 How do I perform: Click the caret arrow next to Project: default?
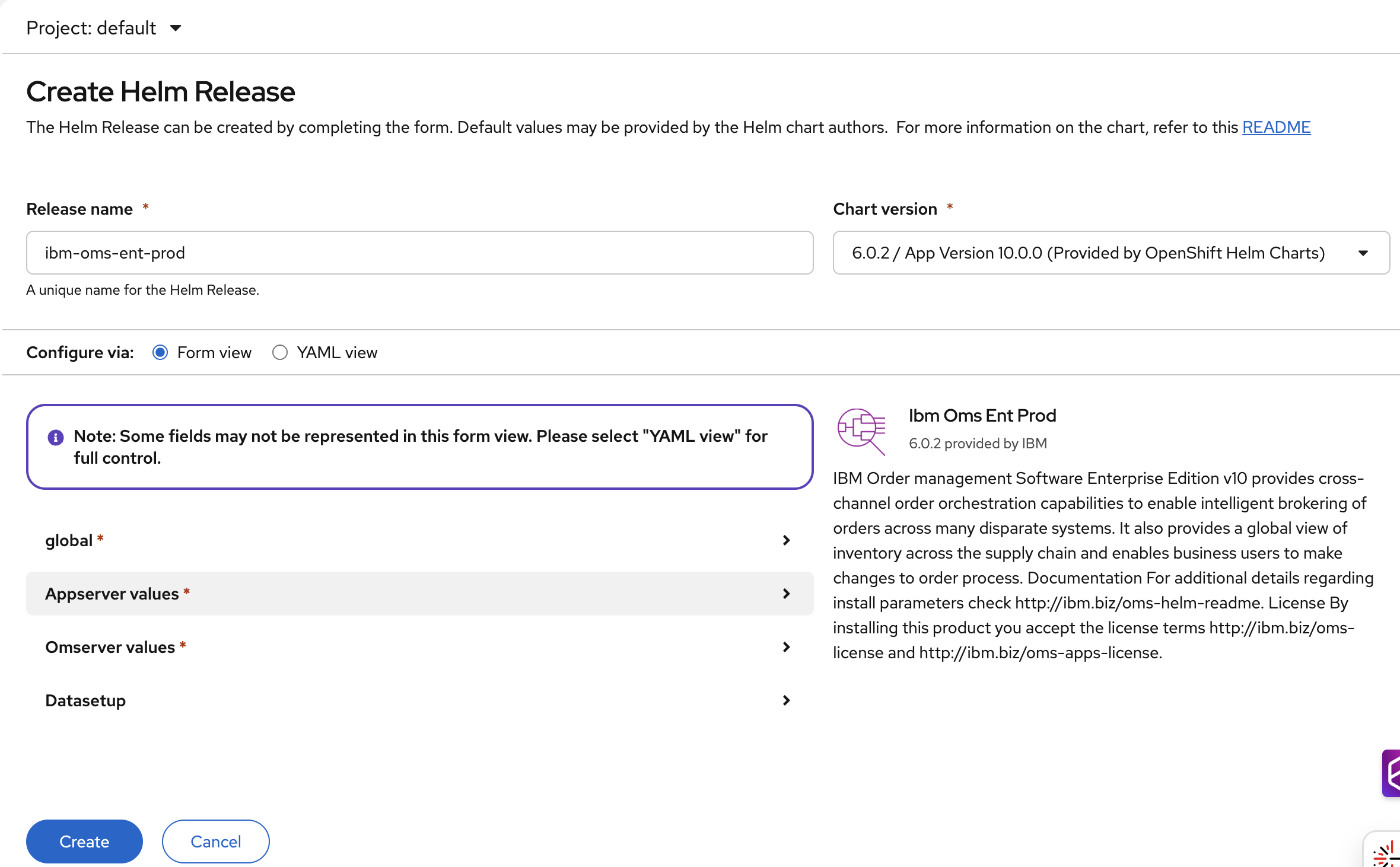click(x=176, y=28)
